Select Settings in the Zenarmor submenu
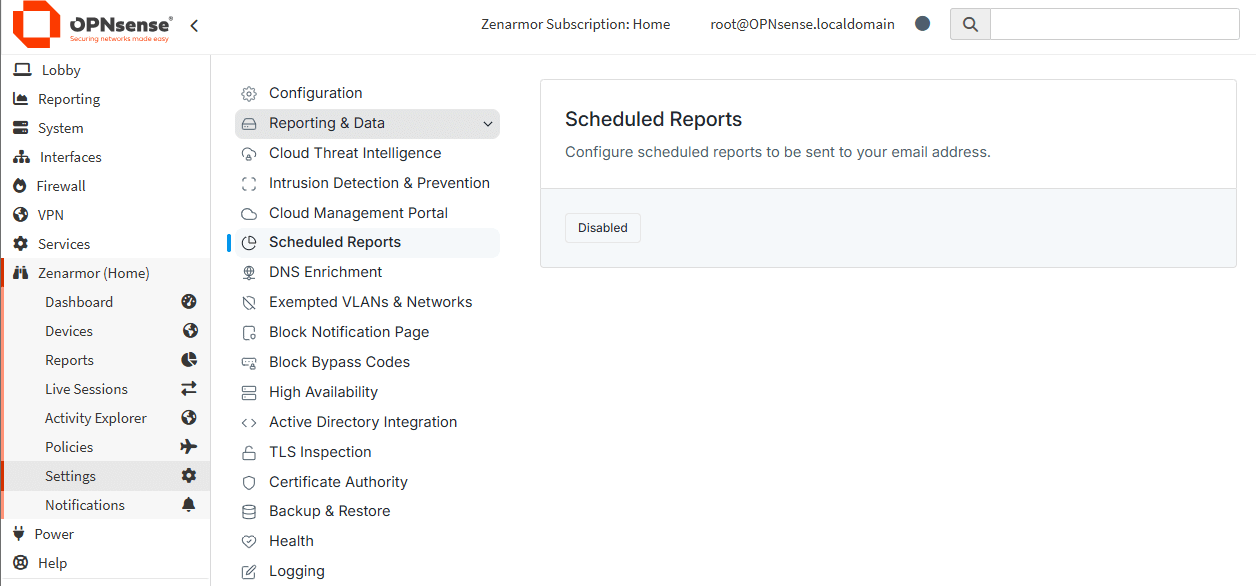 click(107, 476)
